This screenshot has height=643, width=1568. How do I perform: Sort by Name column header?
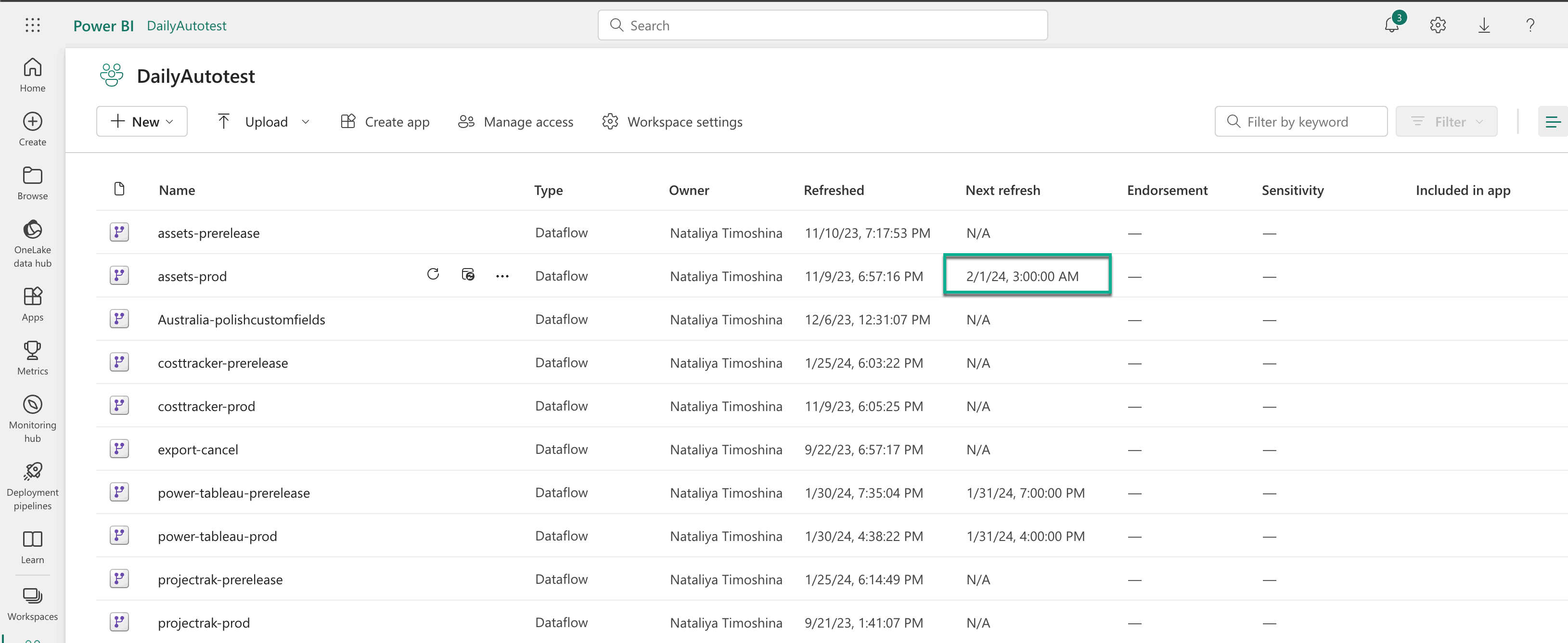[x=177, y=190]
